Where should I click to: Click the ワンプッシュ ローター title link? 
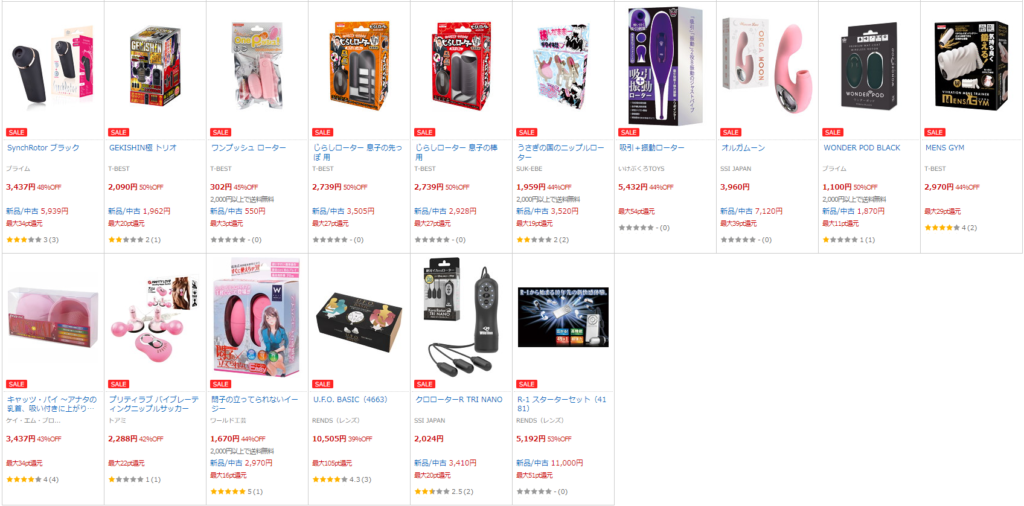[248, 148]
